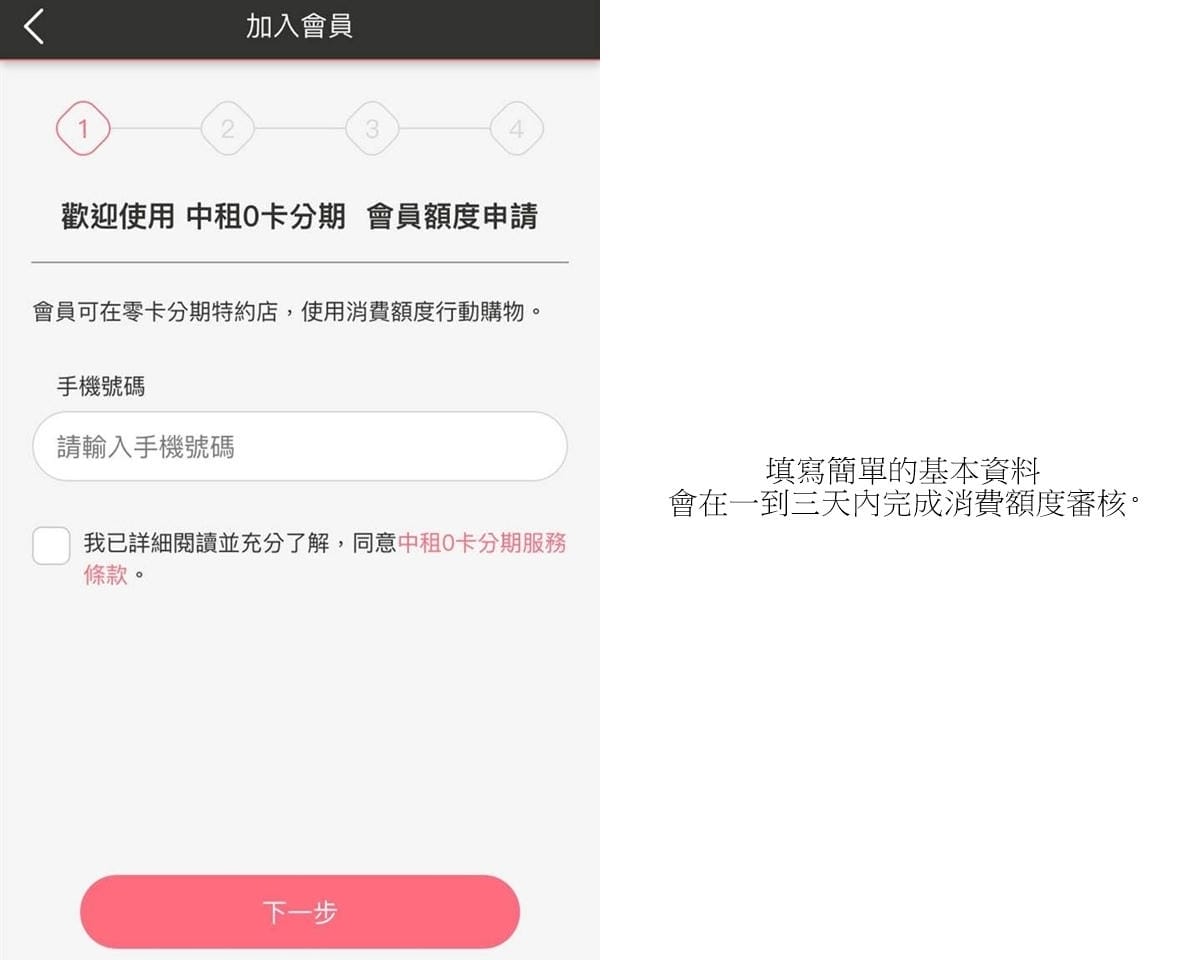
Task: Go back using the header arrow
Action: 34,27
